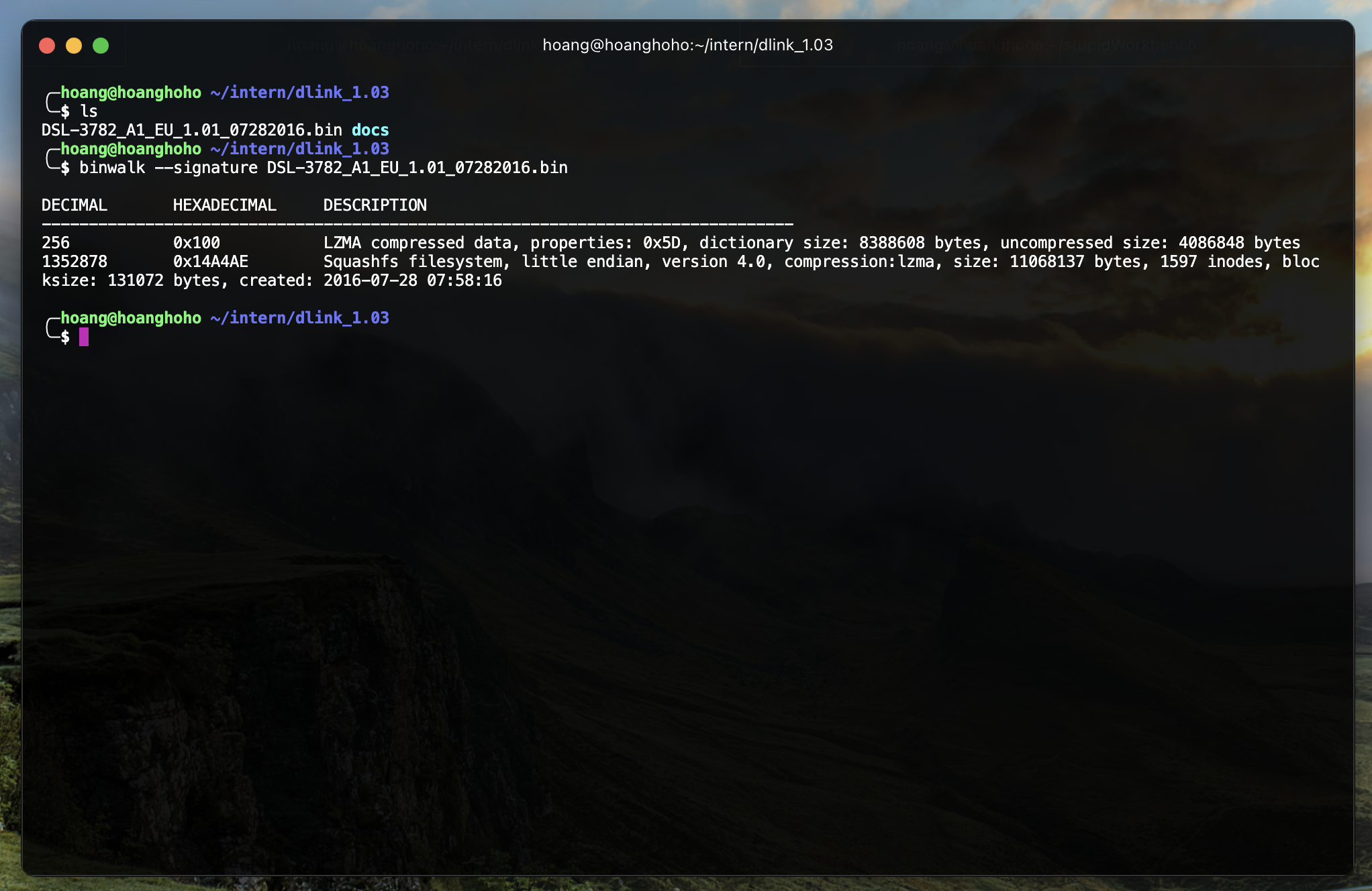Viewport: 1372px width, 891px height.
Task: Click the .bin filename in the binwalk command
Action: click(x=418, y=168)
